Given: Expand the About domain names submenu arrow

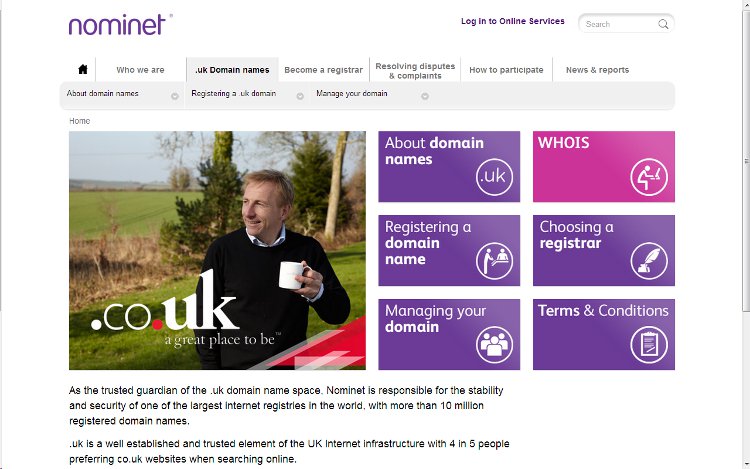Looking at the screenshot, I should tap(175, 96).
